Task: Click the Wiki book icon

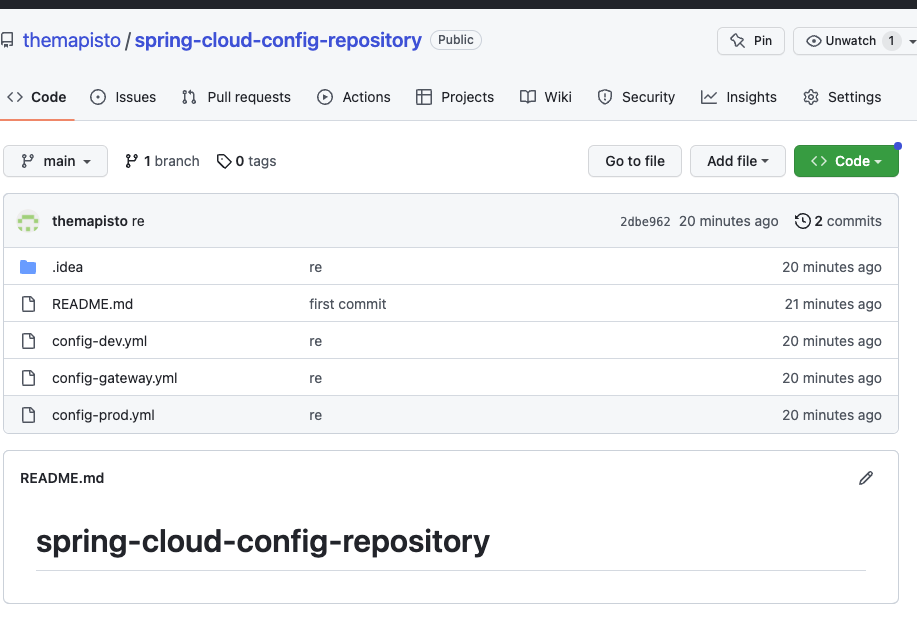Action: click(528, 97)
